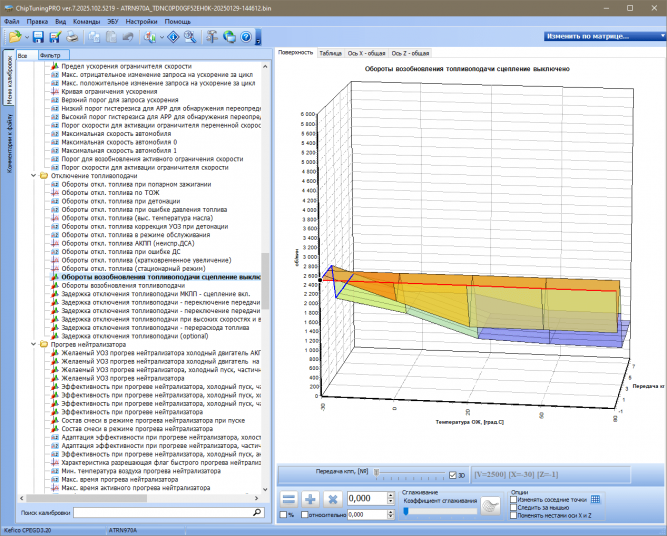Open the Правка menu
The height and width of the screenshot is (536, 667).
click(x=37, y=21)
